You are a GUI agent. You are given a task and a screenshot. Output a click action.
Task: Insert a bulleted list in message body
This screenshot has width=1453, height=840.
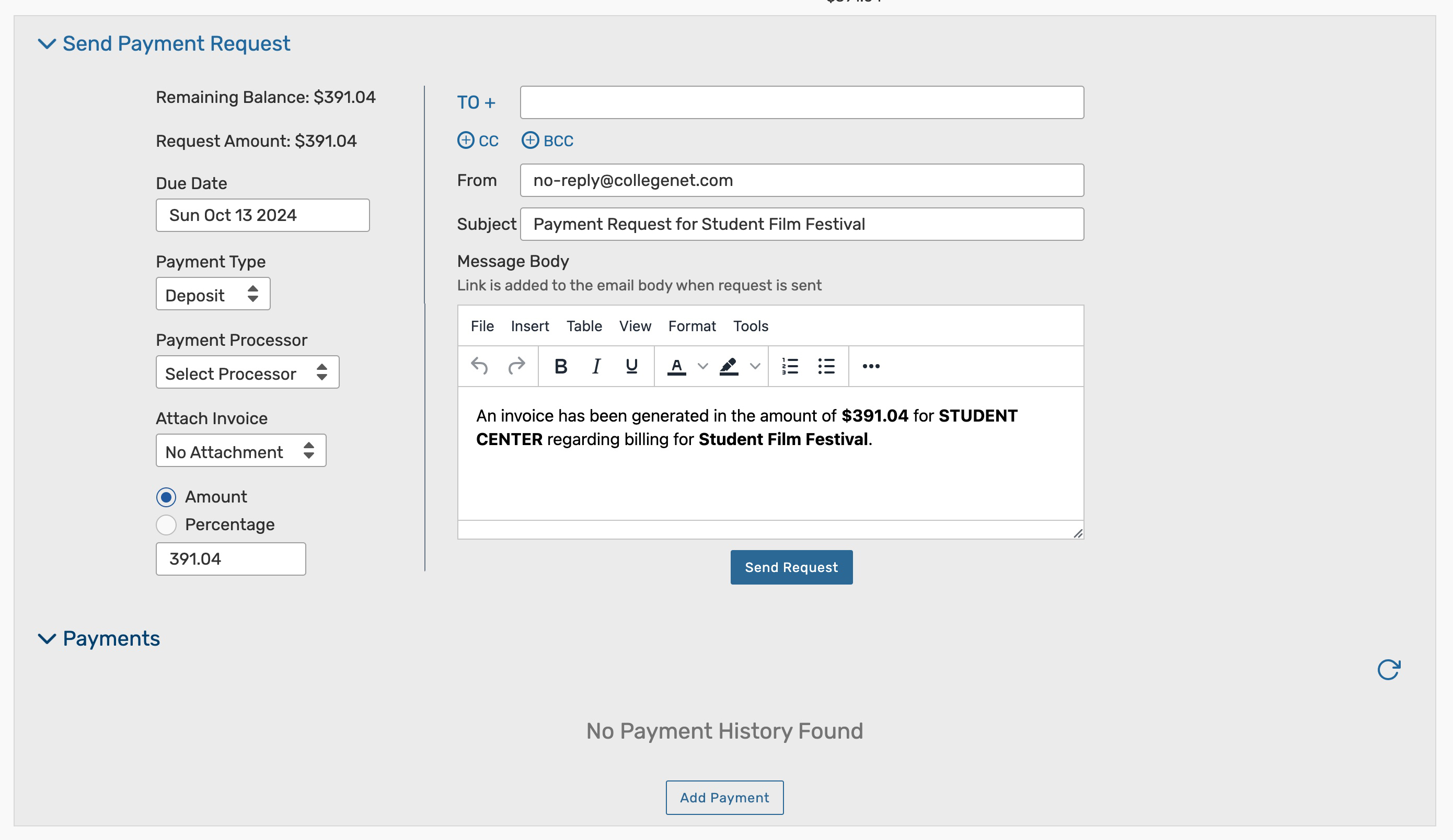pyautogui.click(x=826, y=366)
